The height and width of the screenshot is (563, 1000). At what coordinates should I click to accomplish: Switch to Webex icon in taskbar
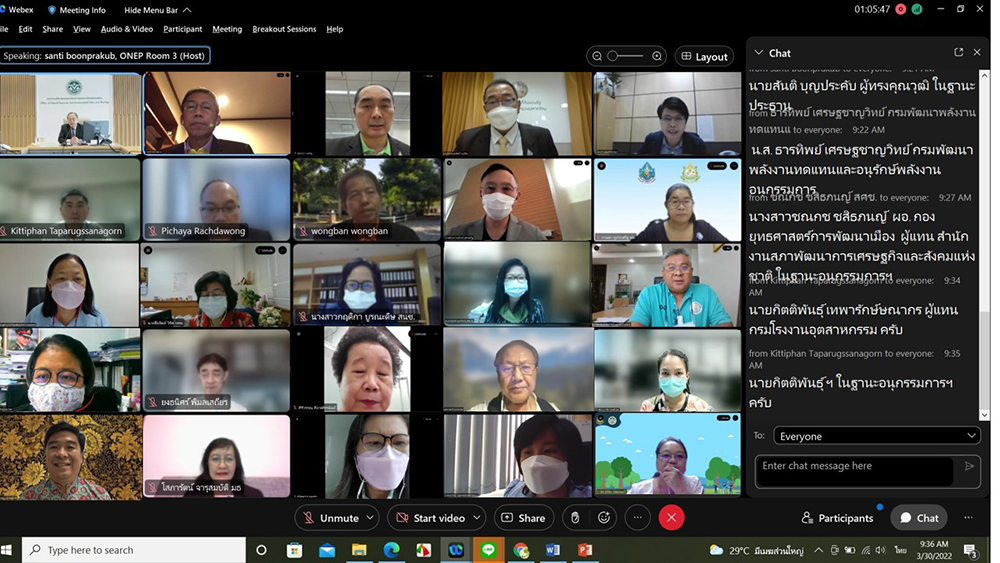click(456, 550)
